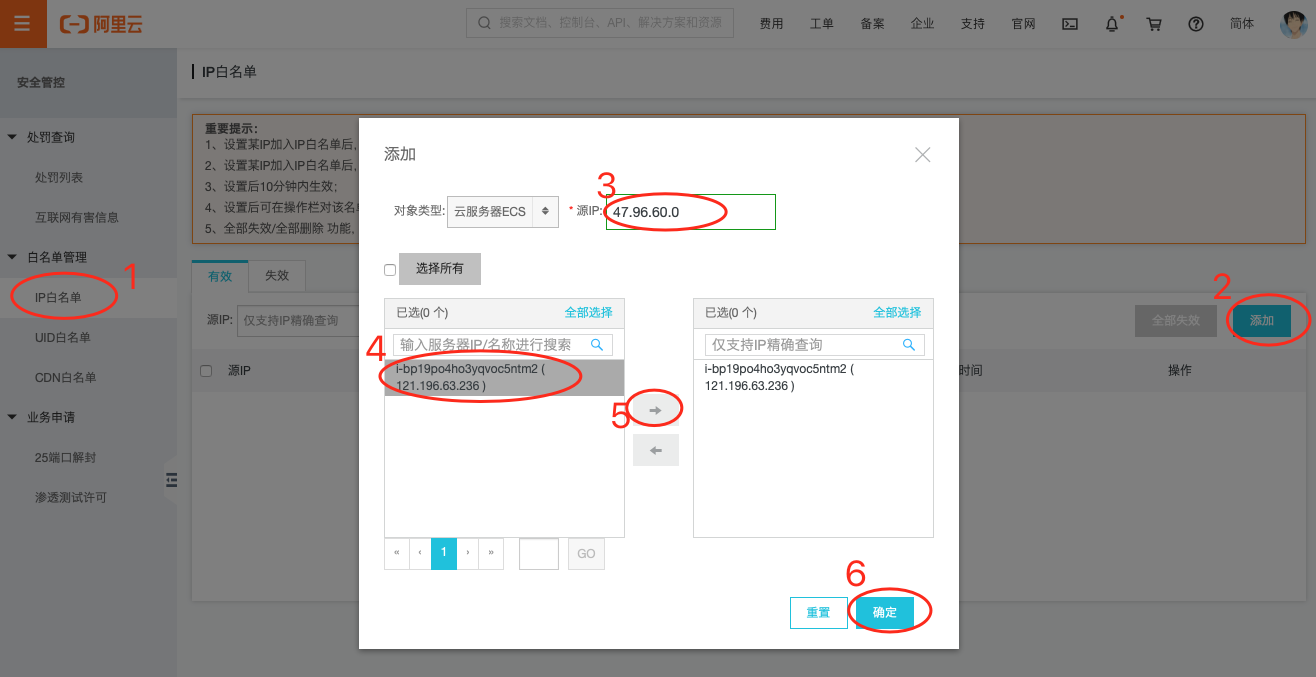Image resolution: width=1316 pixels, height=677 pixels.
Task: Tick the 选择所有 checkbox
Action: pyautogui.click(x=390, y=270)
